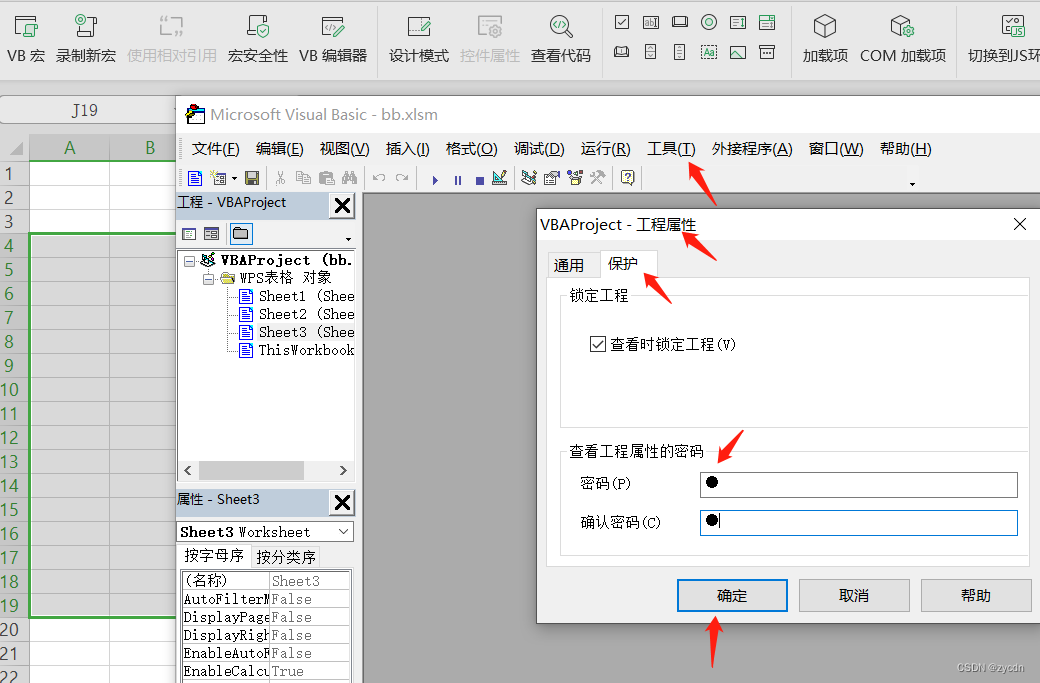This screenshot has height=683, width=1040.
Task: Insert option button control from ribbon
Action: point(709,23)
